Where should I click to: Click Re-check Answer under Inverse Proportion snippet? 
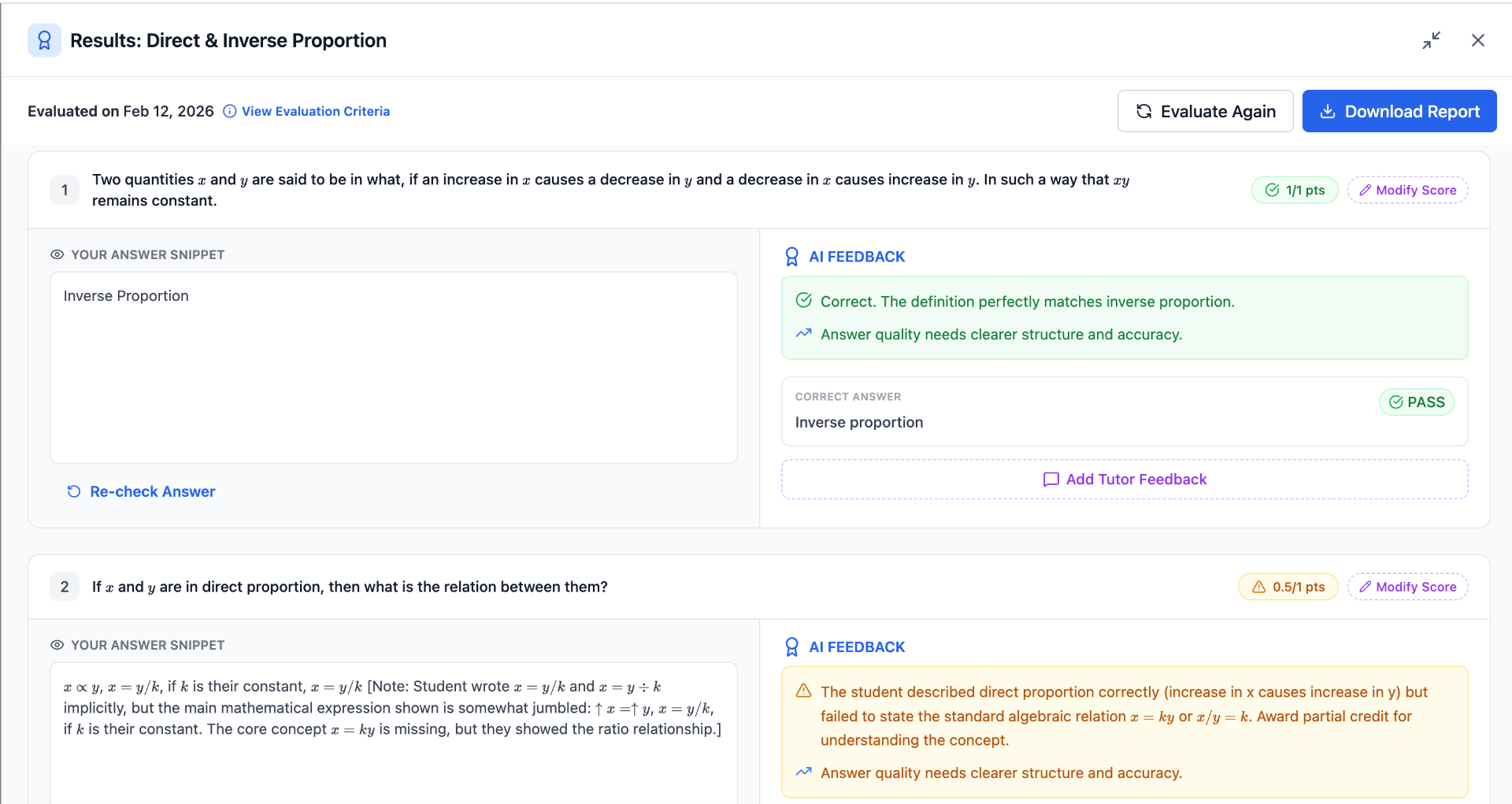(x=152, y=491)
